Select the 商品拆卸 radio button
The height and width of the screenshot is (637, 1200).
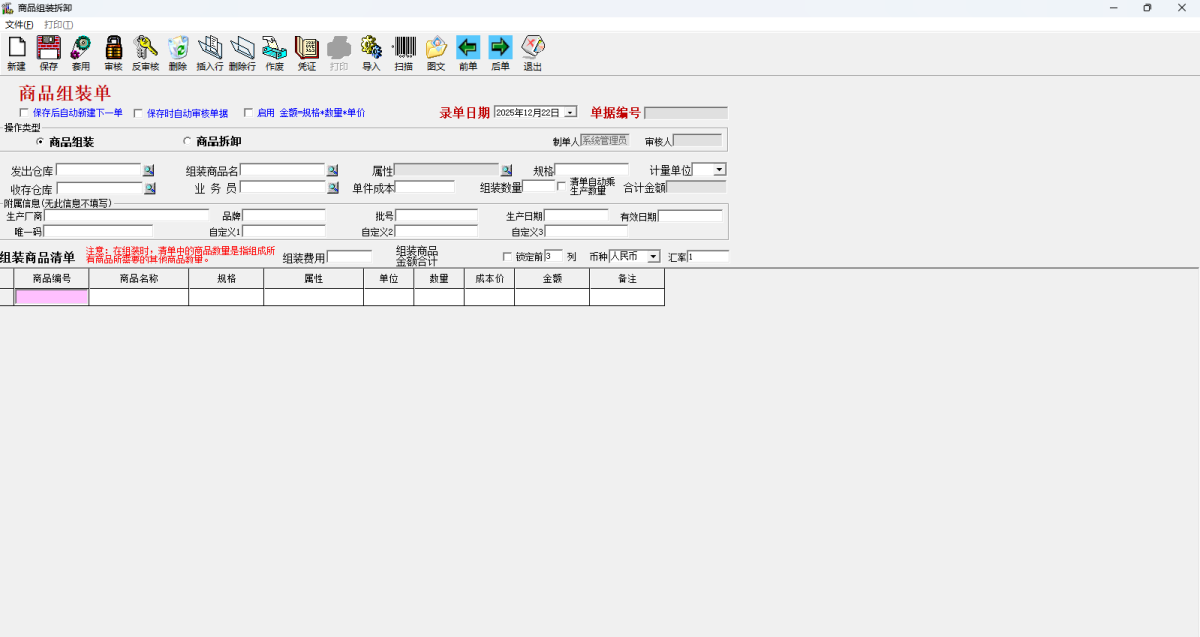(x=187, y=141)
